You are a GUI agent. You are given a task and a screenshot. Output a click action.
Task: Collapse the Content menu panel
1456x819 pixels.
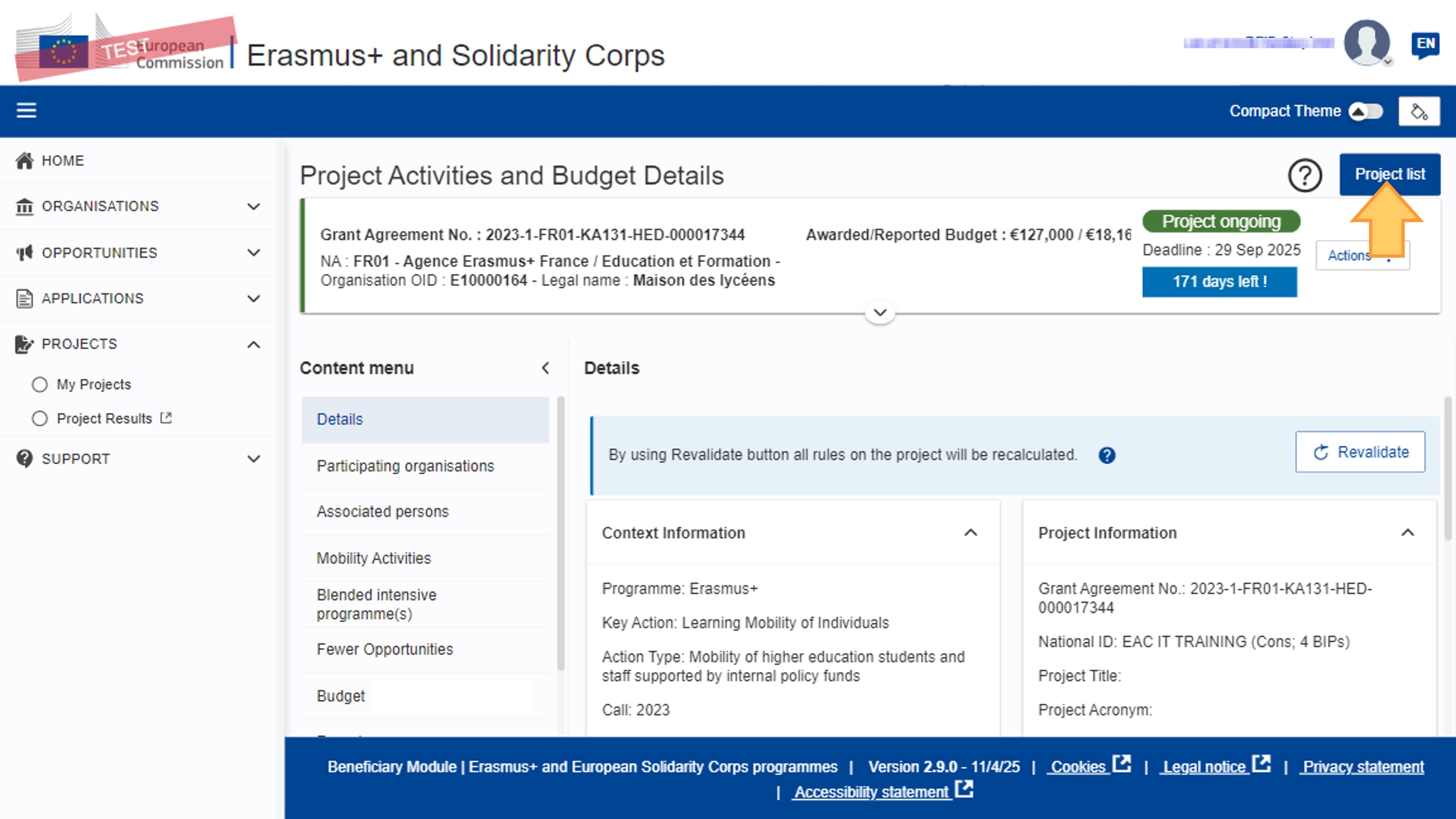545,368
